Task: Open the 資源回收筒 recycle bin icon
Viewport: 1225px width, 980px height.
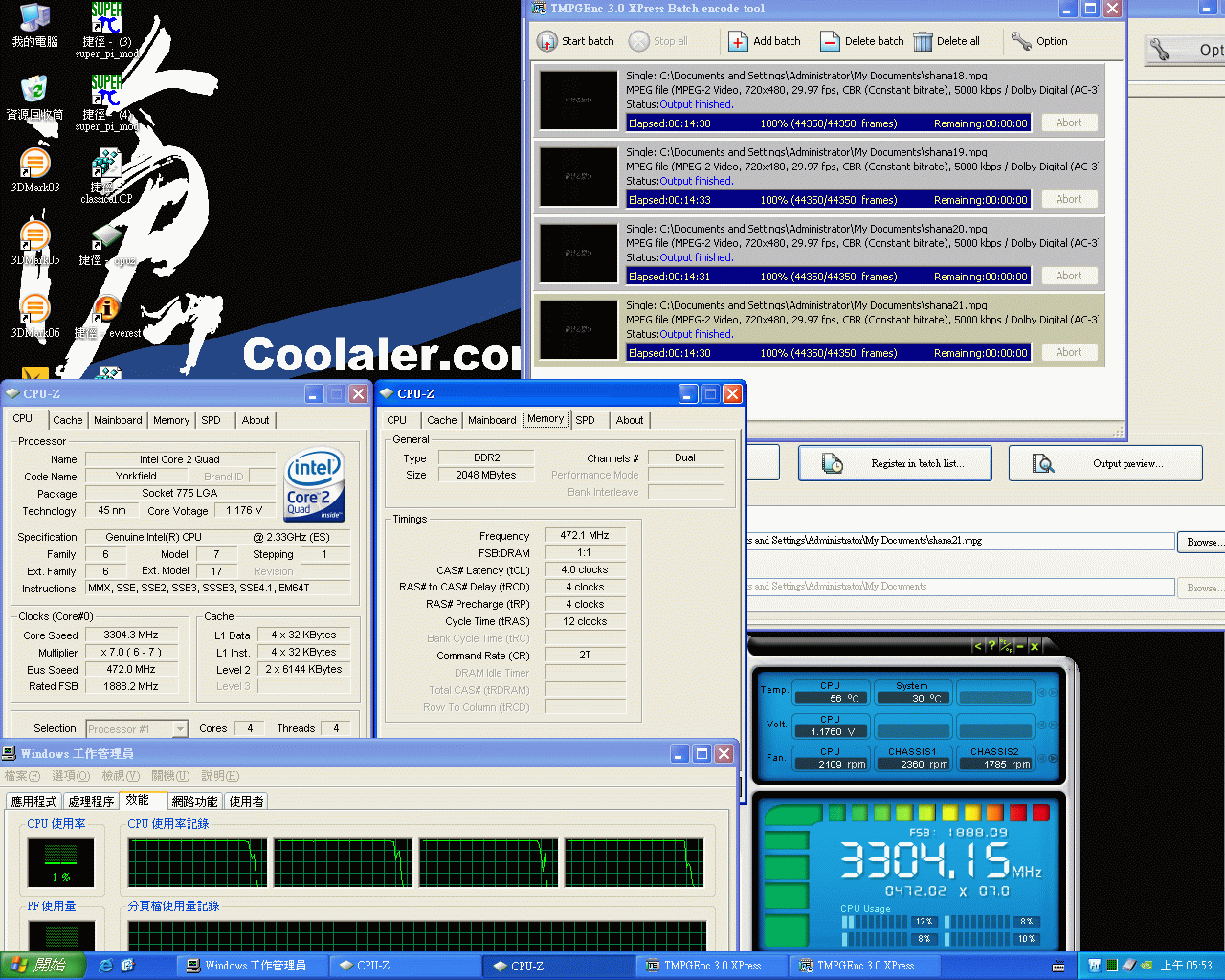Action: [34, 98]
